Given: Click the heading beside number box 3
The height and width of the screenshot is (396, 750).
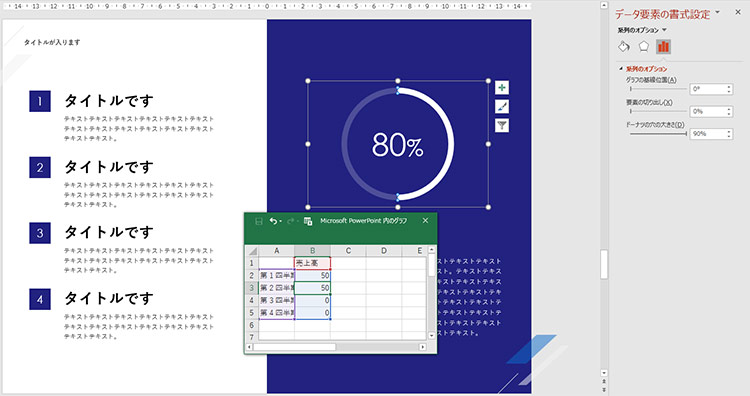Looking at the screenshot, I should pyautogui.click(x=109, y=232).
